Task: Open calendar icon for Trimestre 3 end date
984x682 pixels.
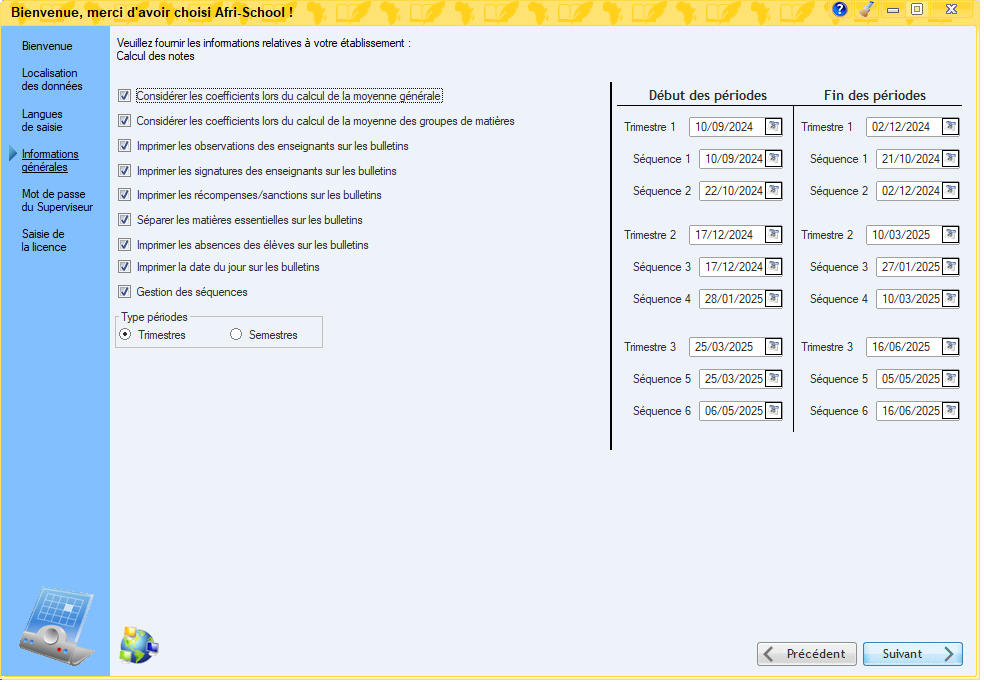Action: (x=953, y=348)
